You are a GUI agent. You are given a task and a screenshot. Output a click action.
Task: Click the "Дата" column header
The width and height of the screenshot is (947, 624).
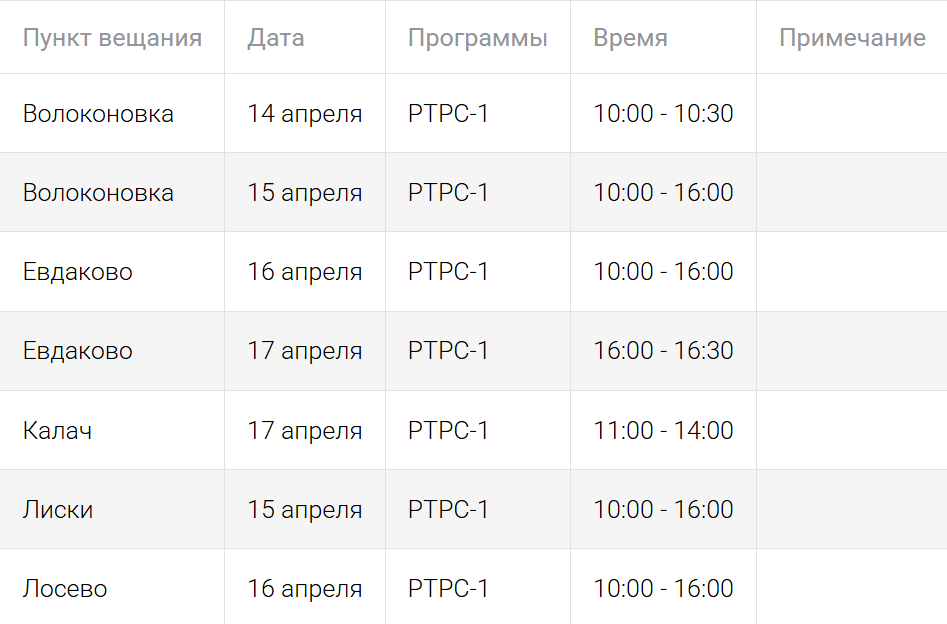(276, 38)
